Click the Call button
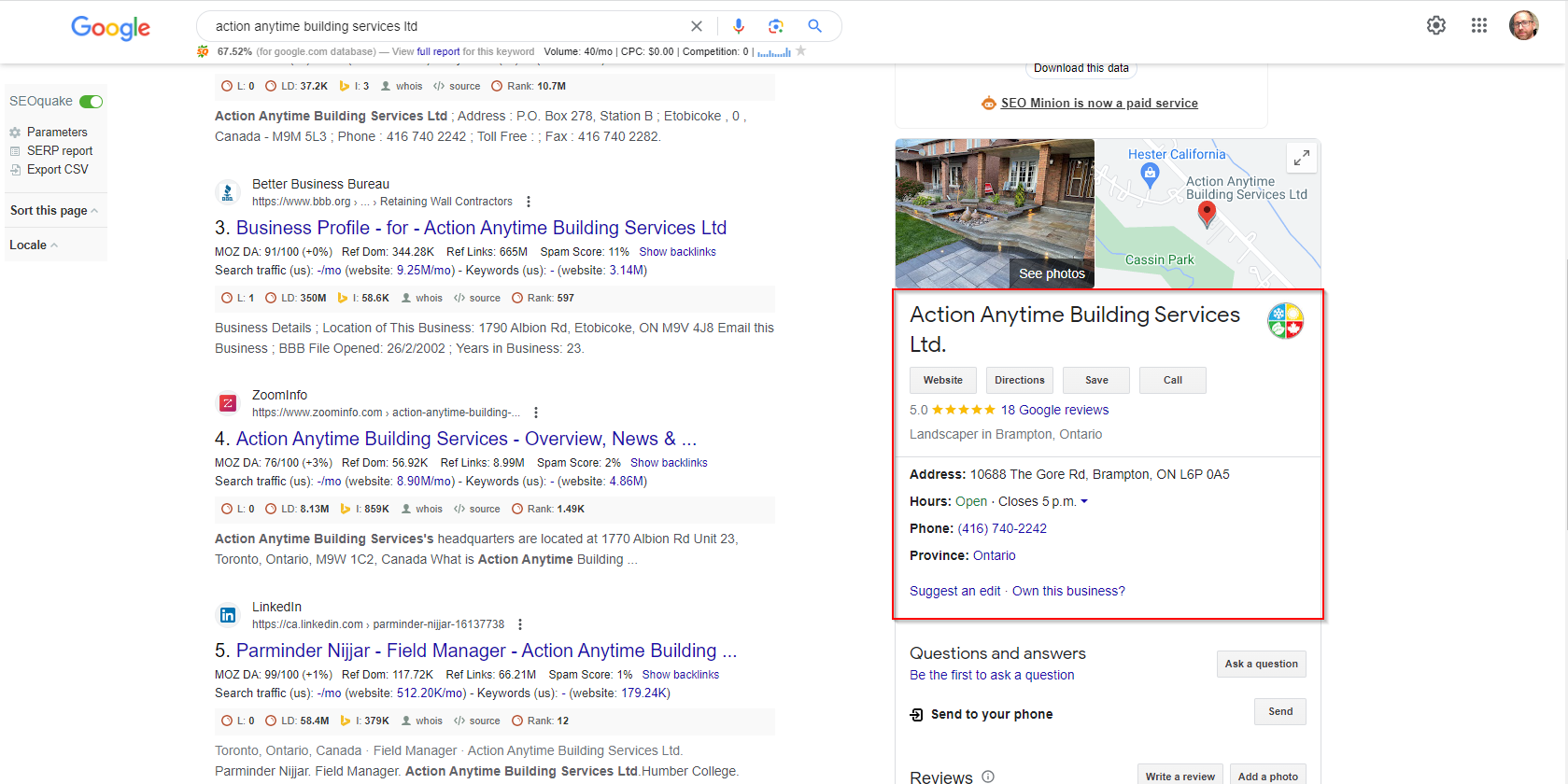 1173,381
